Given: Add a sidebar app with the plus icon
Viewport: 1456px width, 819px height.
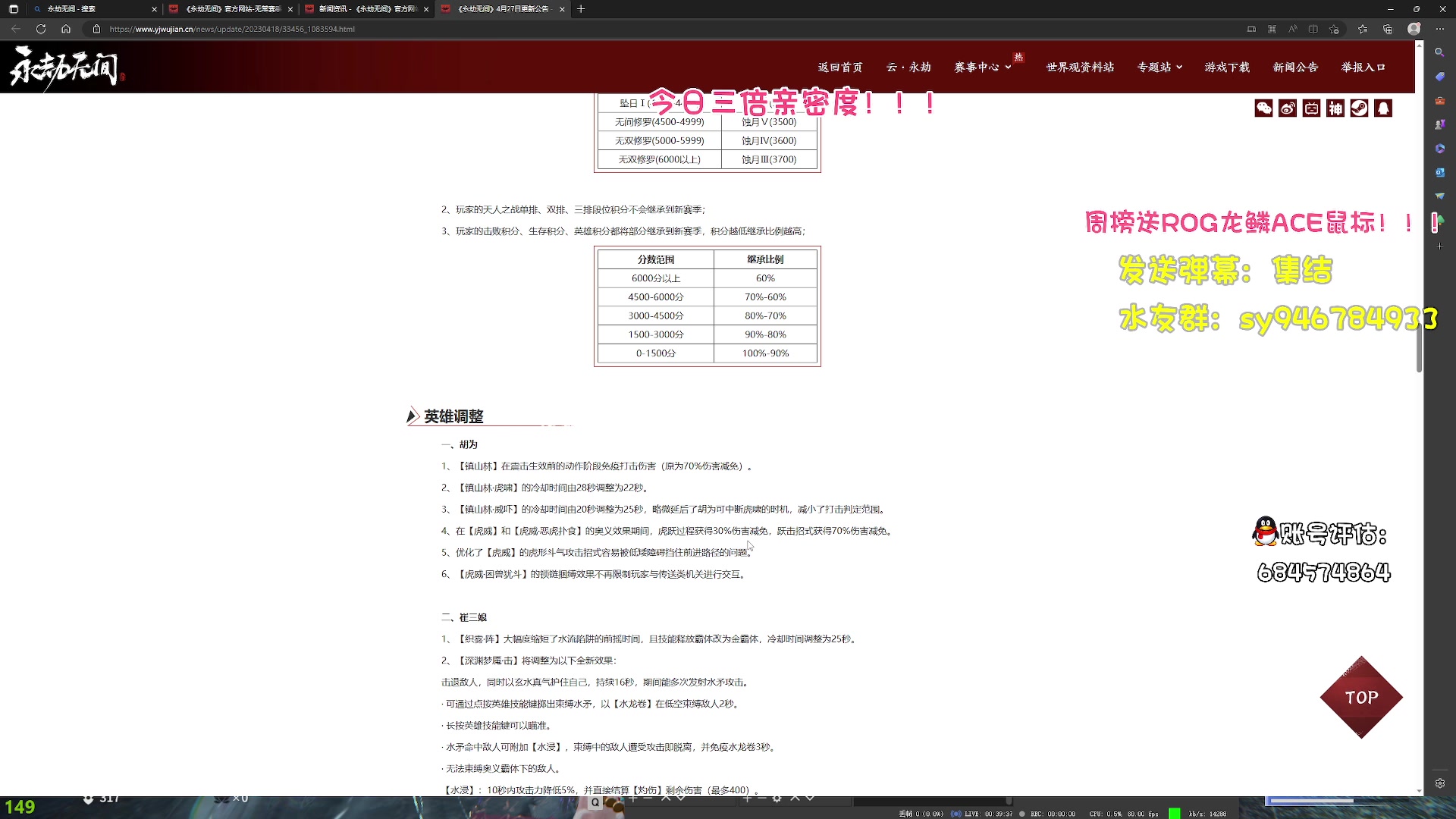Looking at the screenshot, I should 1439,246.
